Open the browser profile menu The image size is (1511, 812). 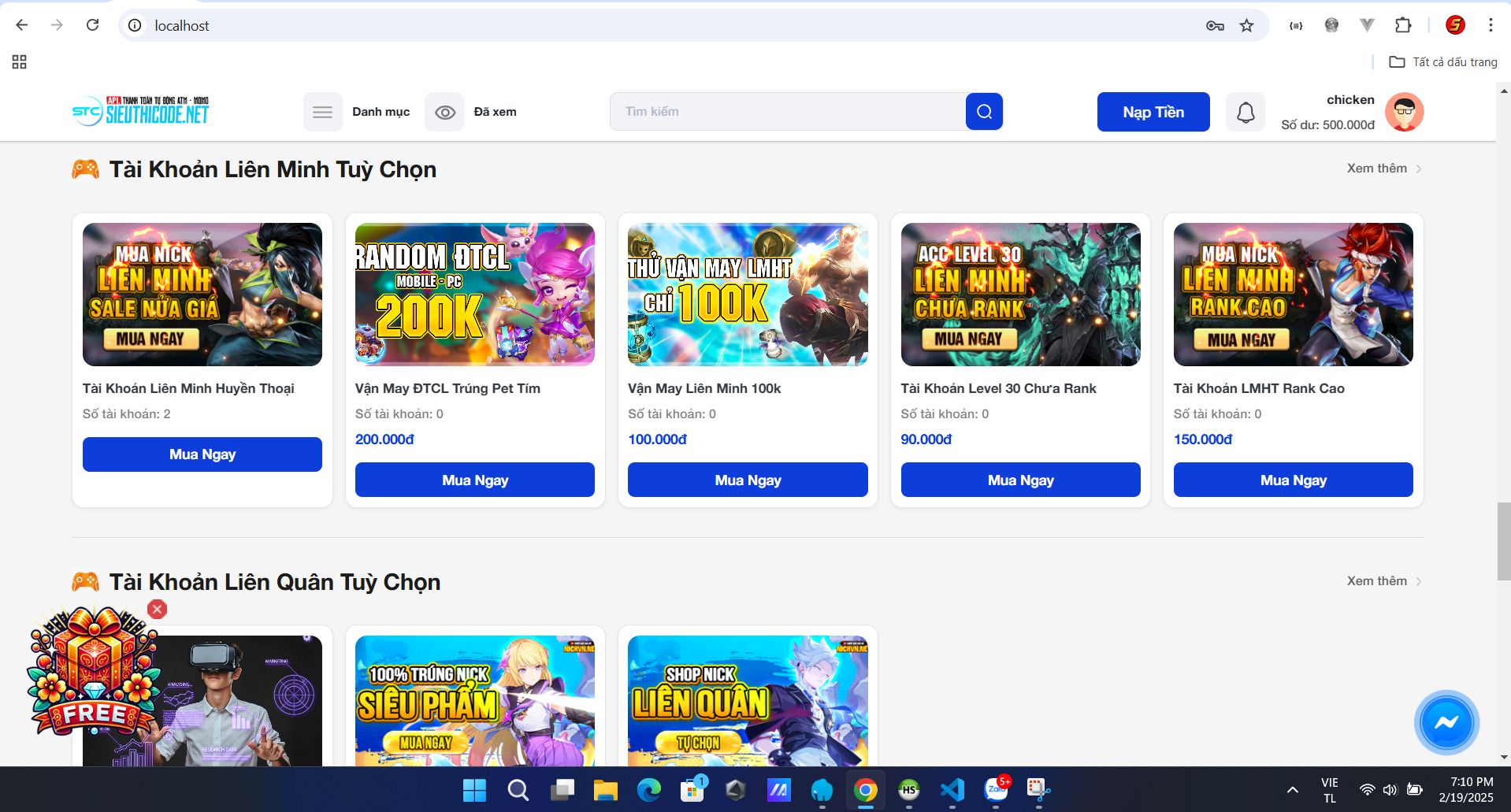(1454, 25)
